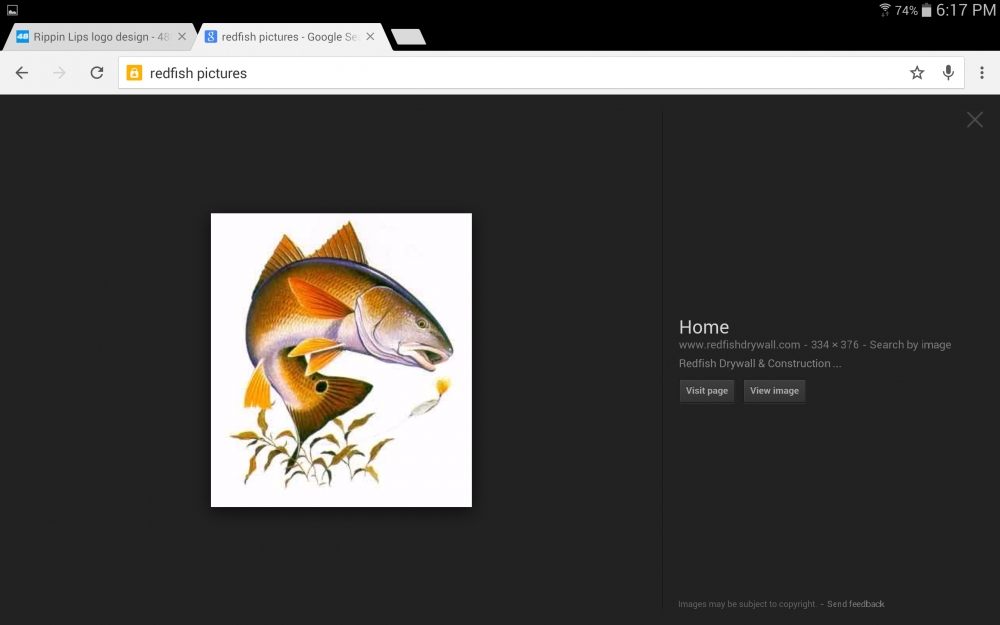Open the Chrome three-dot menu

(982, 73)
